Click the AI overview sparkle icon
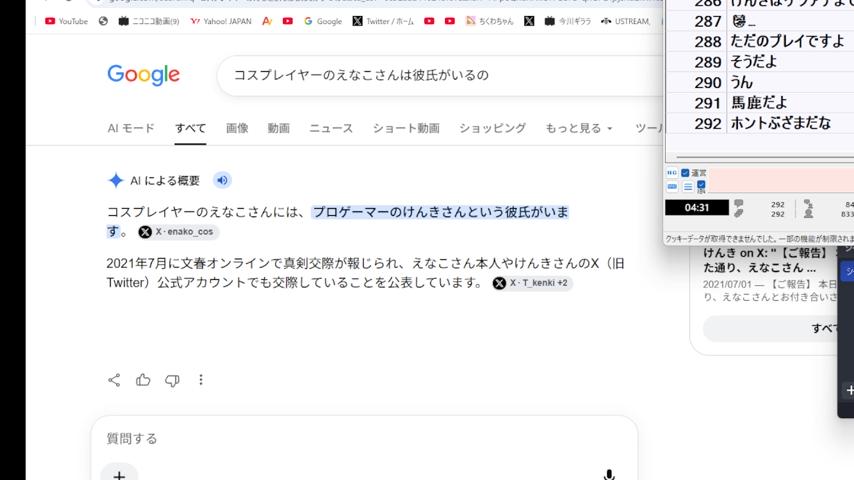This screenshot has height=480, width=854. tap(115, 180)
